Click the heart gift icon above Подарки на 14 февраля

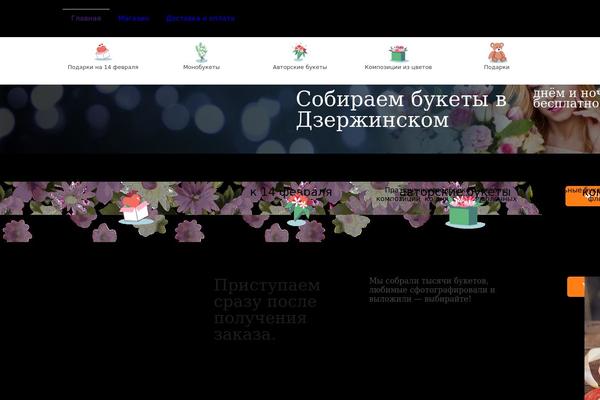click(x=103, y=52)
